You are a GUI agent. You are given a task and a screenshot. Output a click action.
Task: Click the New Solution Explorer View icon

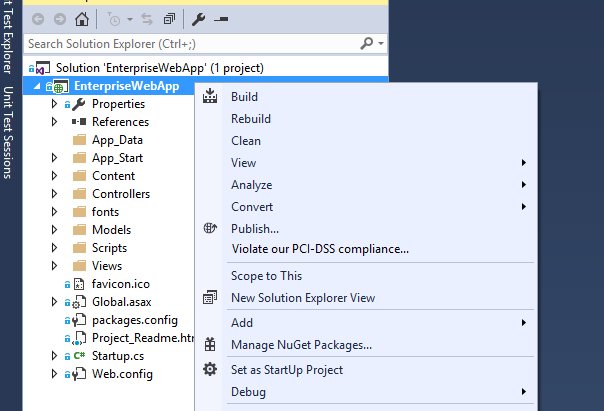pos(210,297)
